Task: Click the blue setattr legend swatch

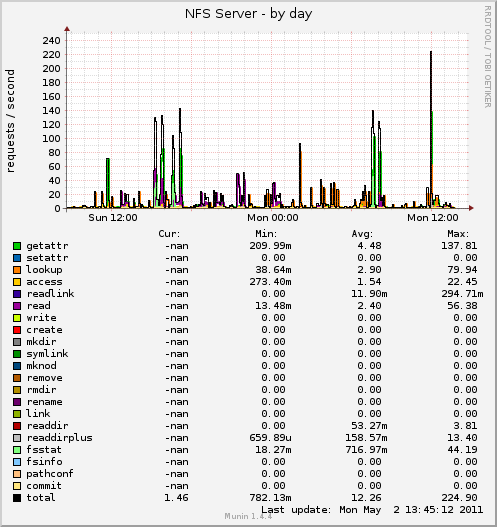Action: point(17,258)
